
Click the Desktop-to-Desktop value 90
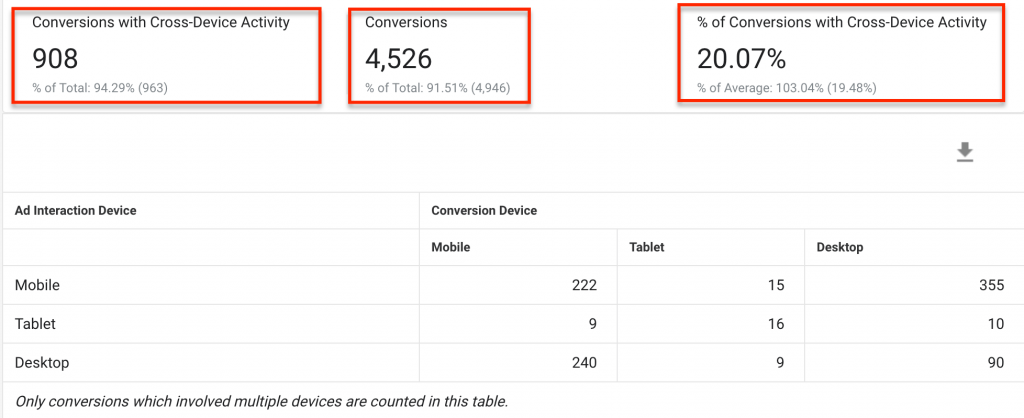(995, 363)
